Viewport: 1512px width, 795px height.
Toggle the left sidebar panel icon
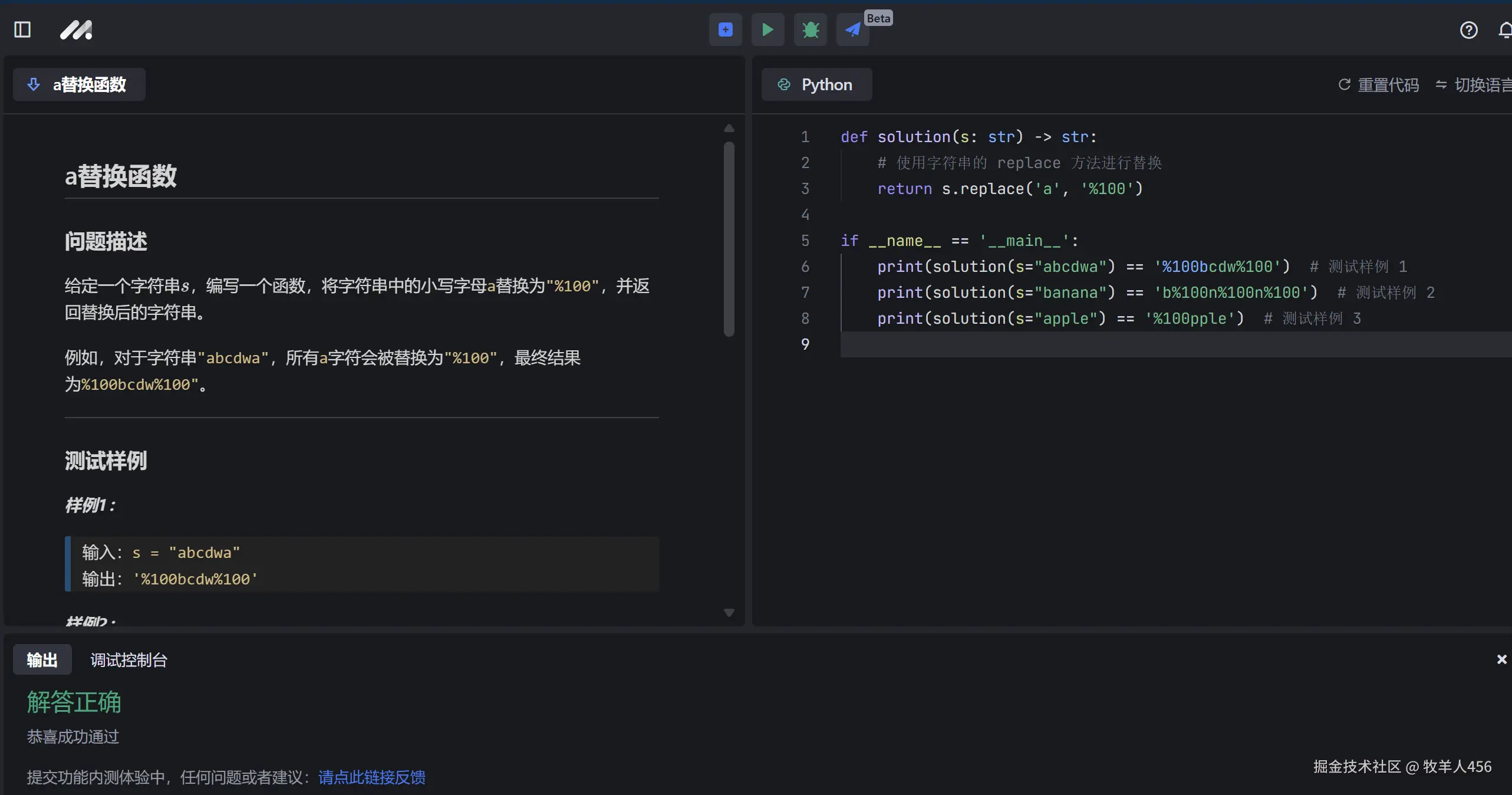22,29
